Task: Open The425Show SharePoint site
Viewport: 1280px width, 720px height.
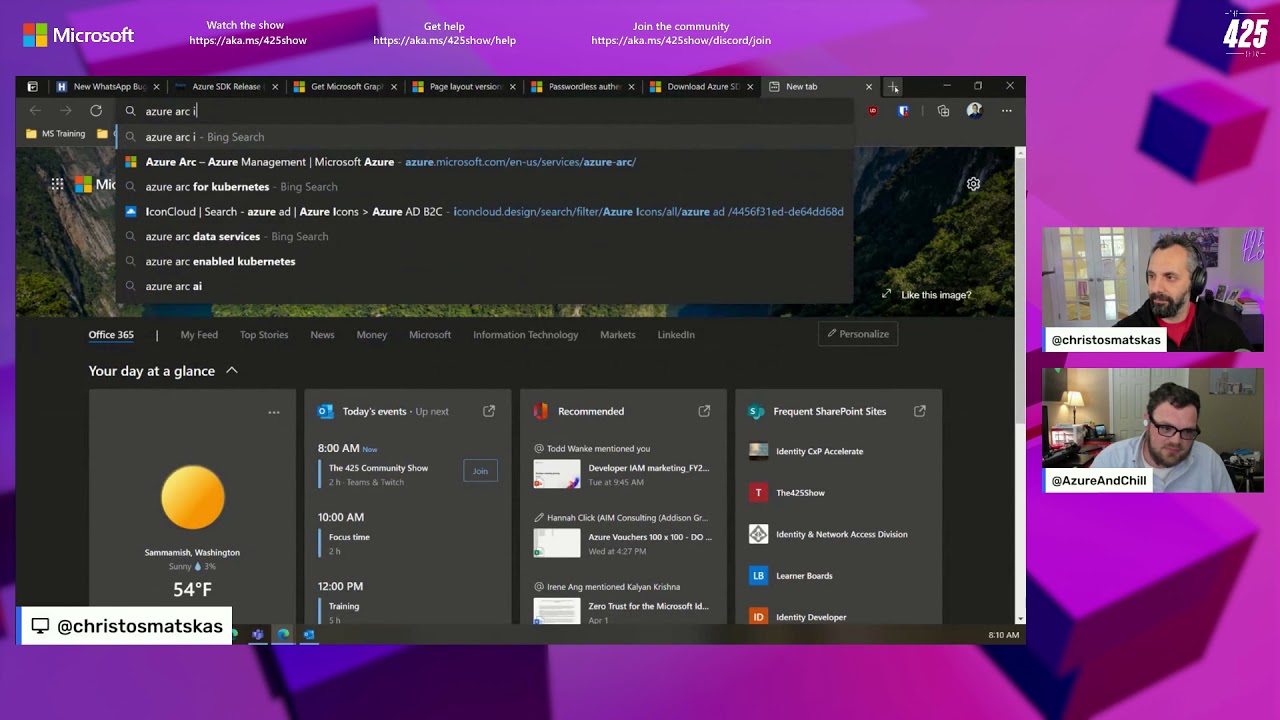Action: tap(787, 493)
